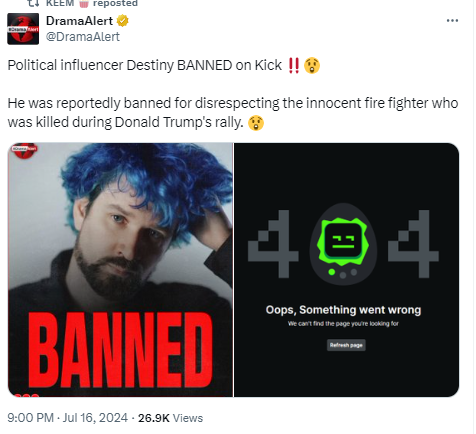The width and height of the screenshot is (476, 434).
Task: Click the astonished emoji after Kick
Action: pyautogui.click(x=312, y=65)
